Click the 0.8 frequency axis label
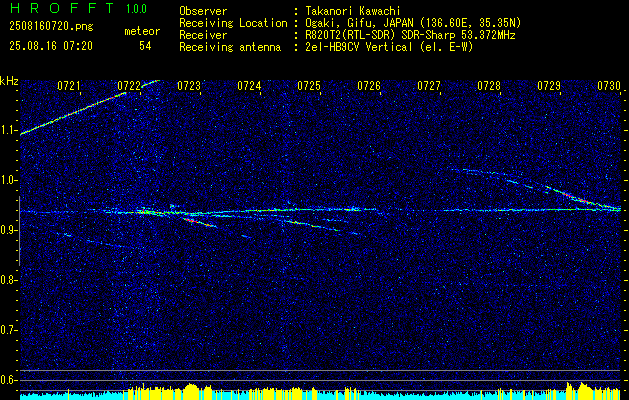Screen dimensions: 629x400 7,280
